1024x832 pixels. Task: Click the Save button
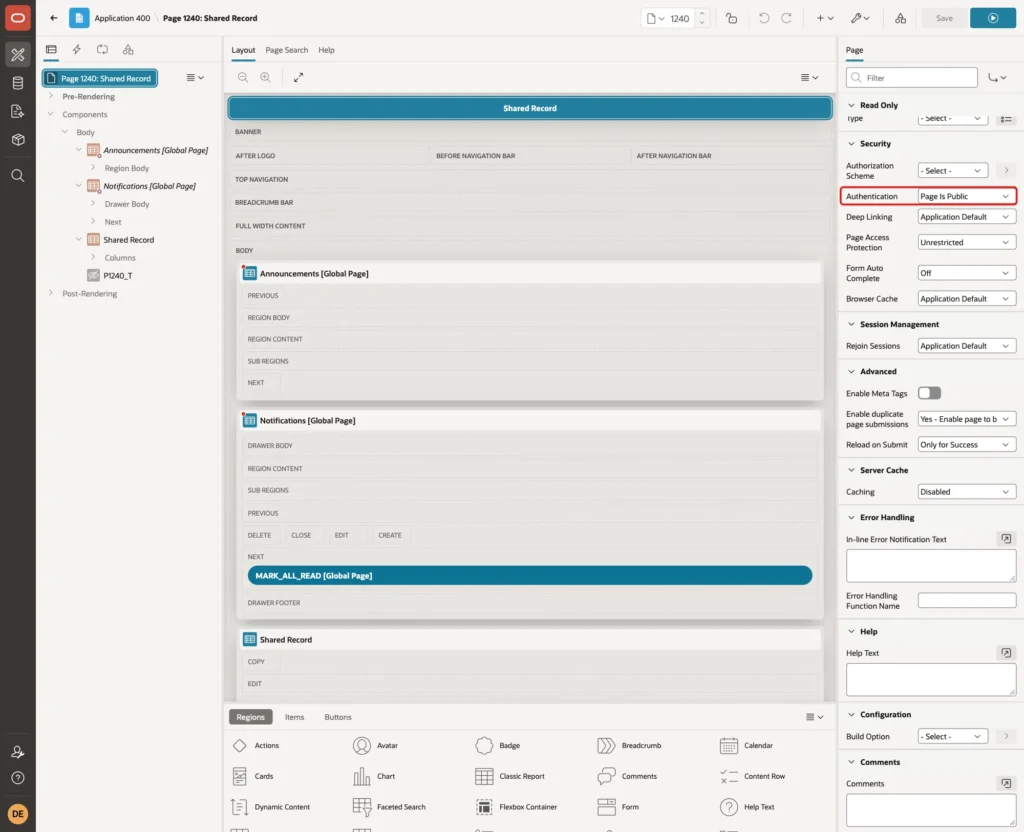pos(944,18)
